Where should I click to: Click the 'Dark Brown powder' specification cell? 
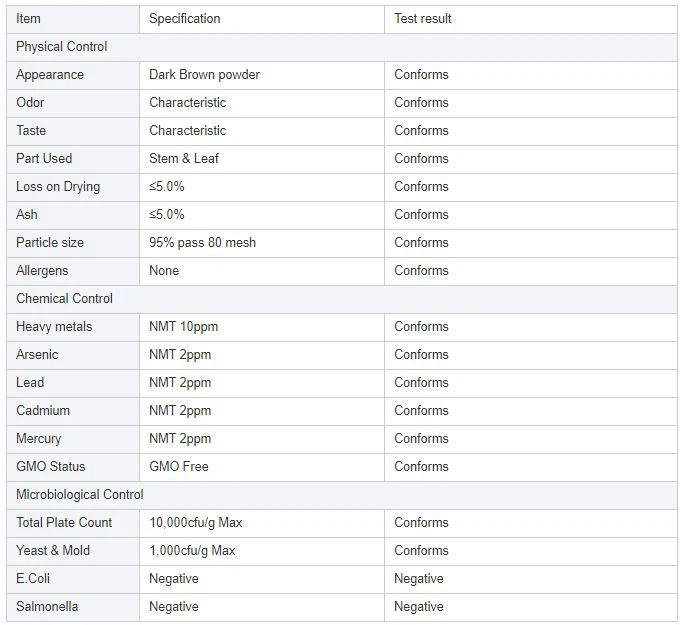pyautogui.click(x=205, y=74)
